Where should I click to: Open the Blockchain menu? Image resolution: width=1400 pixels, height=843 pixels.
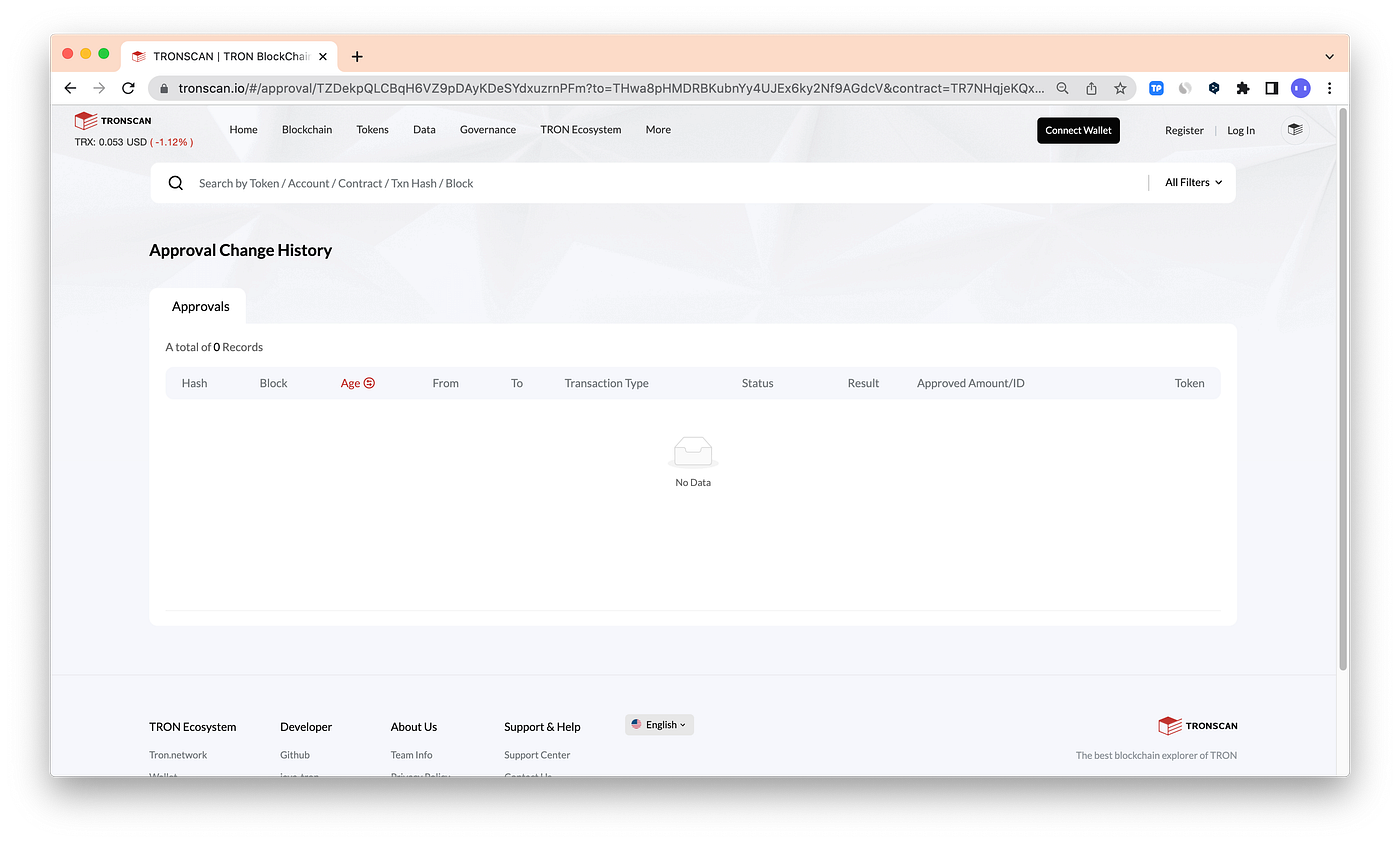[x=307, y=130]
